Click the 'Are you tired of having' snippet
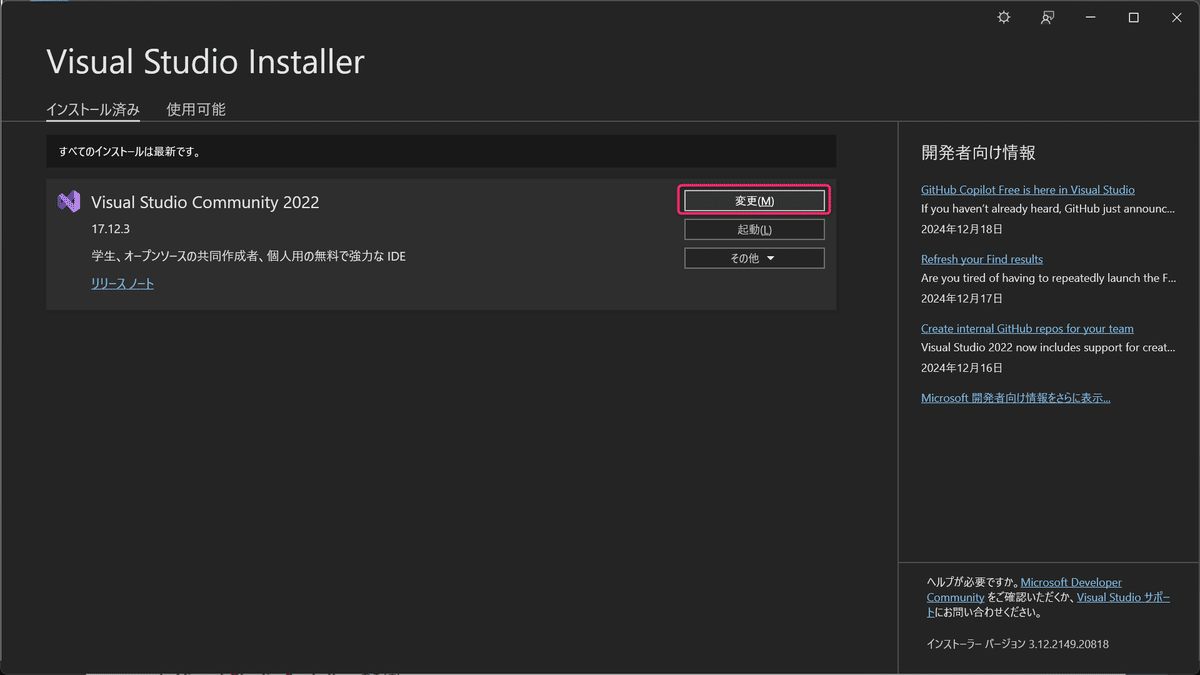Viewport: 1200px width, 675px height. (x=1048, y=278)
